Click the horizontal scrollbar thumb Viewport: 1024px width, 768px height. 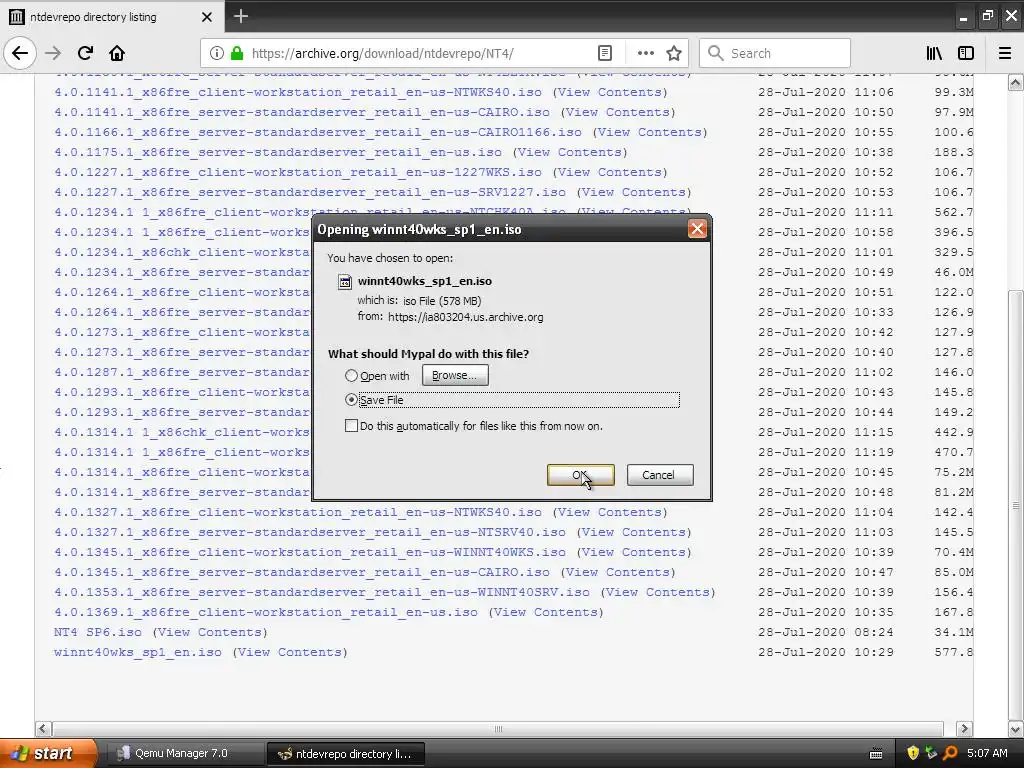click(498, 728)
